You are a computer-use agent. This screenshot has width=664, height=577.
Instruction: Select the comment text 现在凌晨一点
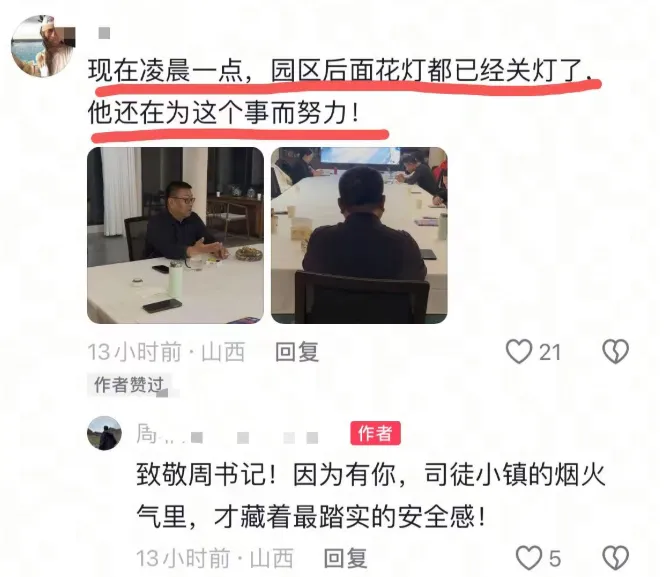[165, 71]
